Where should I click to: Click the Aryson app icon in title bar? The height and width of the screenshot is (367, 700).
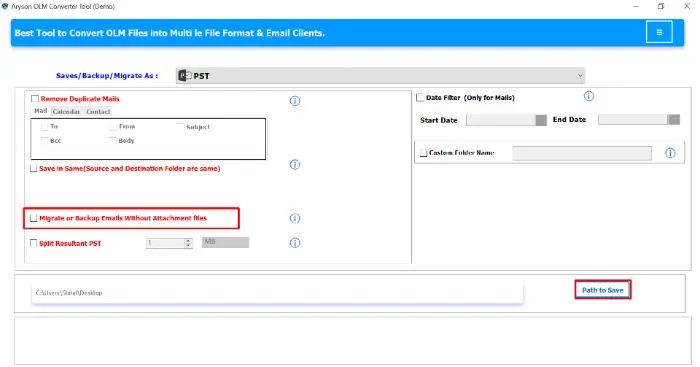pos(5,6)
